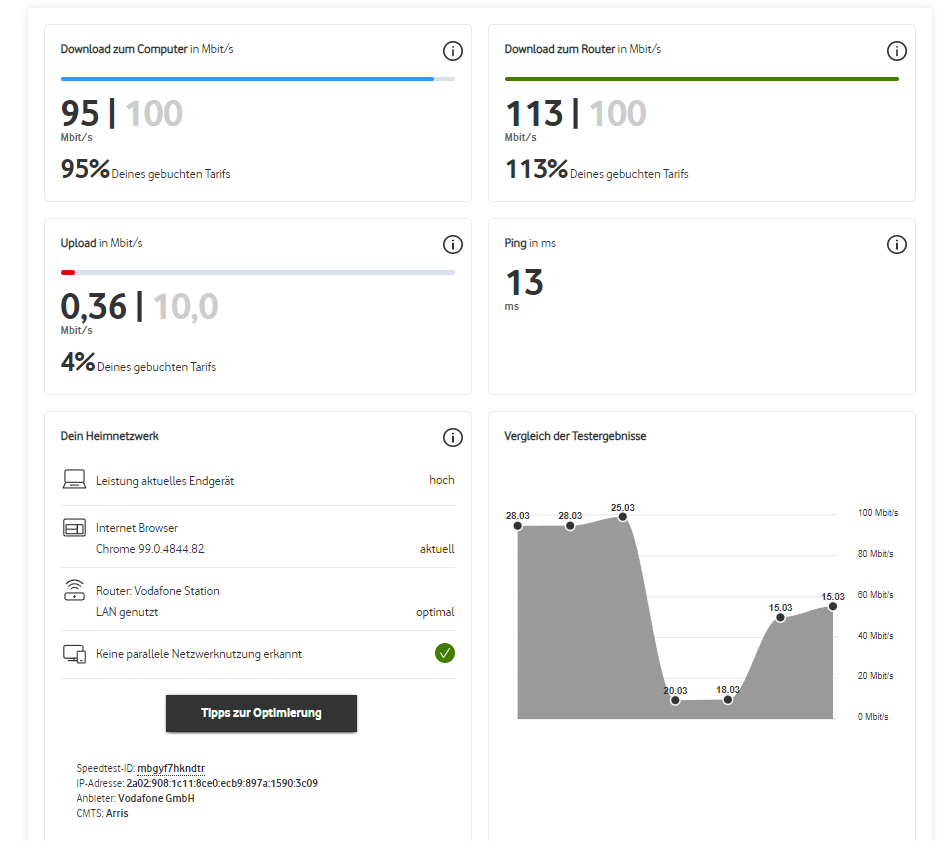
Task: Click laptop icon beside Leistung aktuelles Endgerät
Action: tap(74, 479)
